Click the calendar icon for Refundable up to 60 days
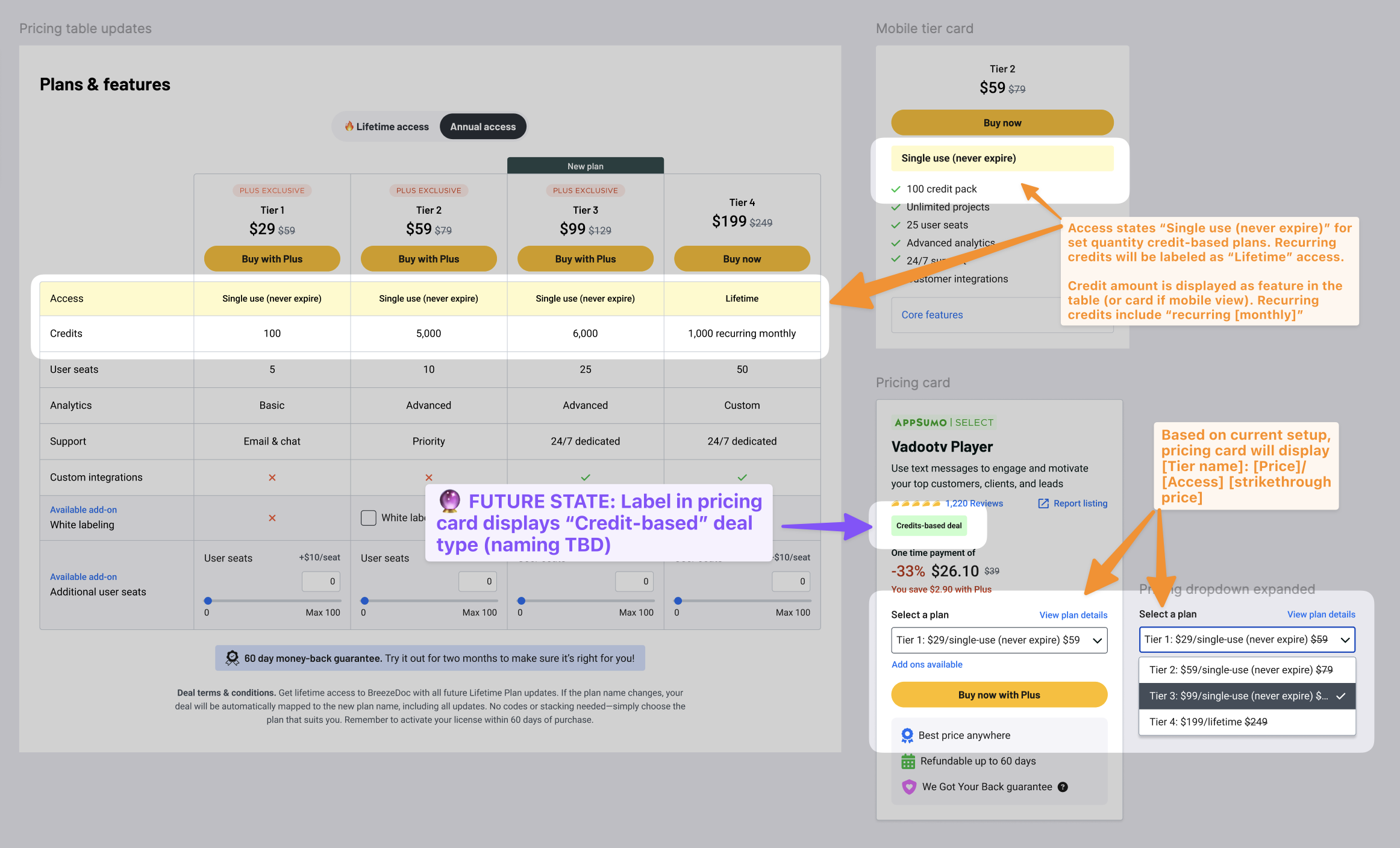The width and height of the screenshot is (1400, 848). [908, 761]
